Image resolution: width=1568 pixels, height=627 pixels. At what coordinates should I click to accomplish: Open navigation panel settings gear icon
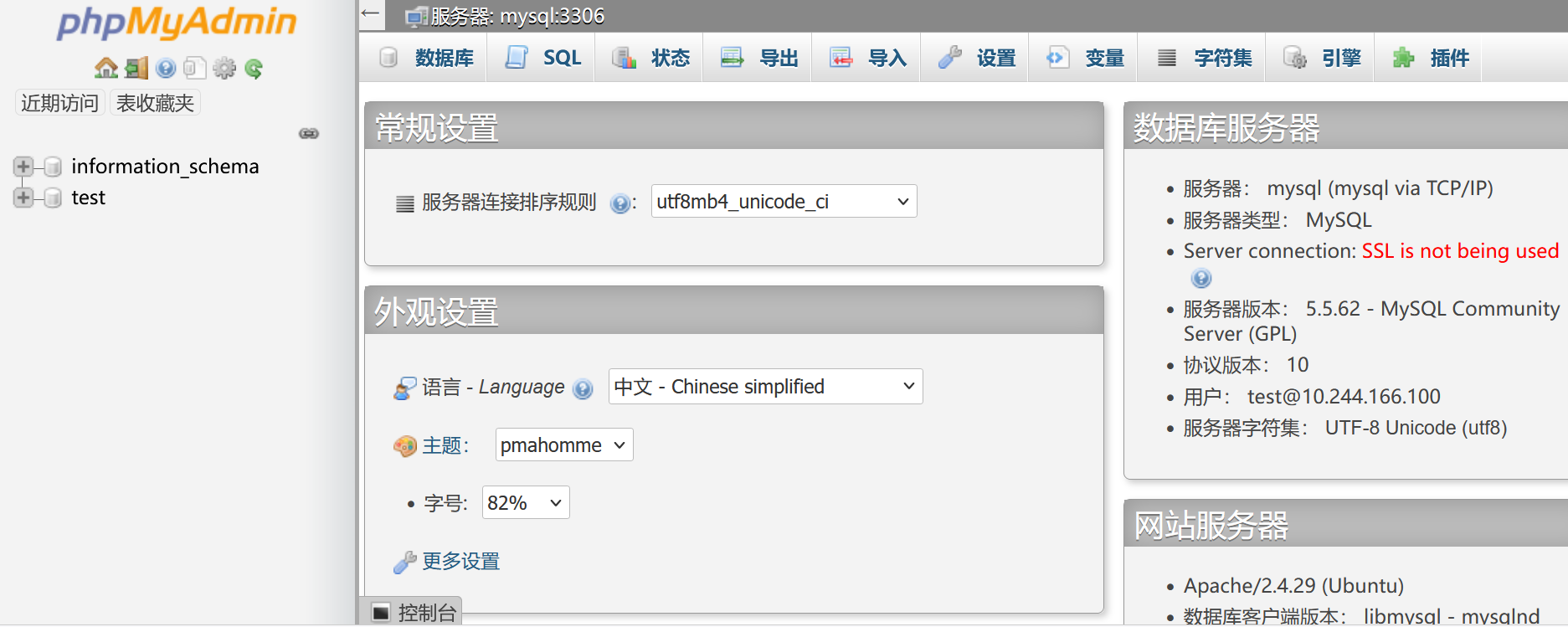224,68
